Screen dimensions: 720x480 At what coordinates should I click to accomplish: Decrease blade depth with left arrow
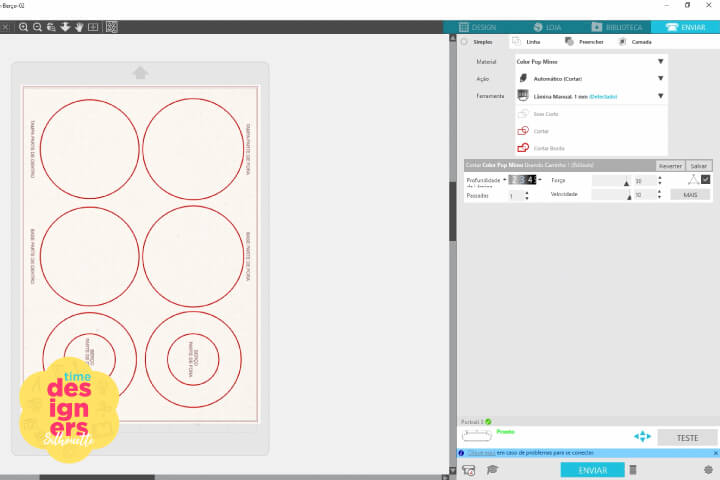[x=505, y=180]
